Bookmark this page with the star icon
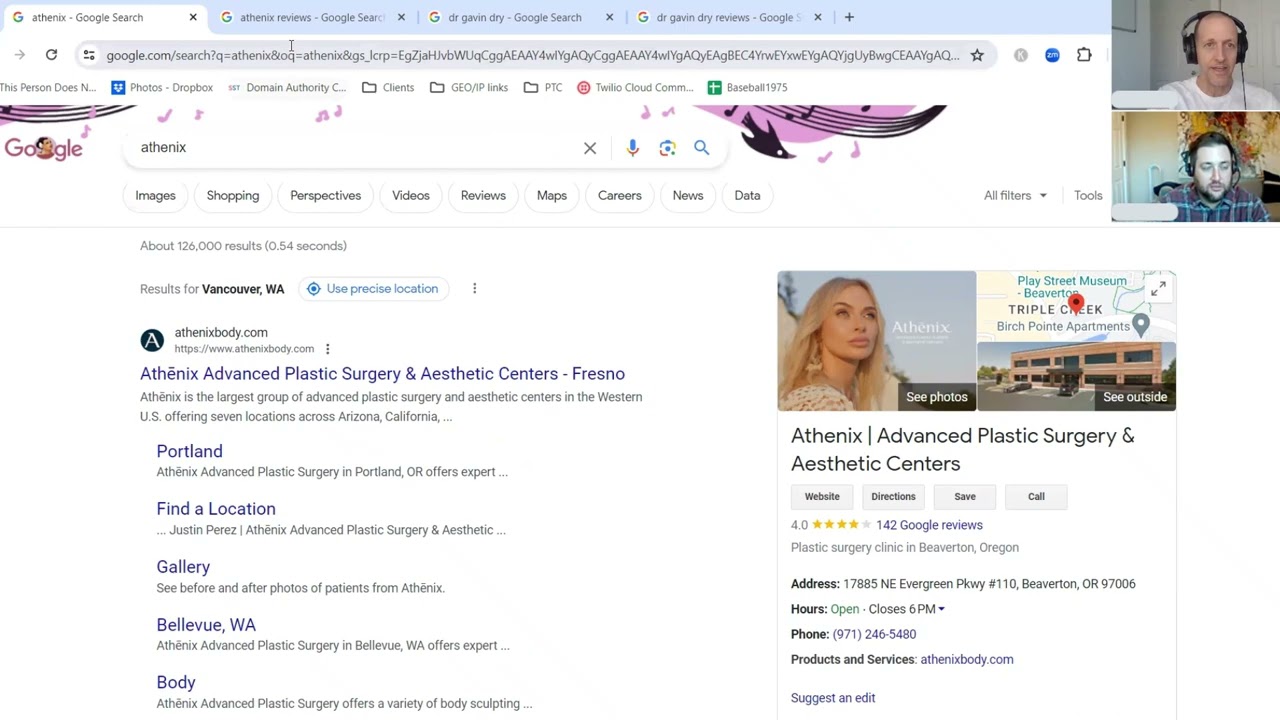1280x720 pixels. pos(977,55)
